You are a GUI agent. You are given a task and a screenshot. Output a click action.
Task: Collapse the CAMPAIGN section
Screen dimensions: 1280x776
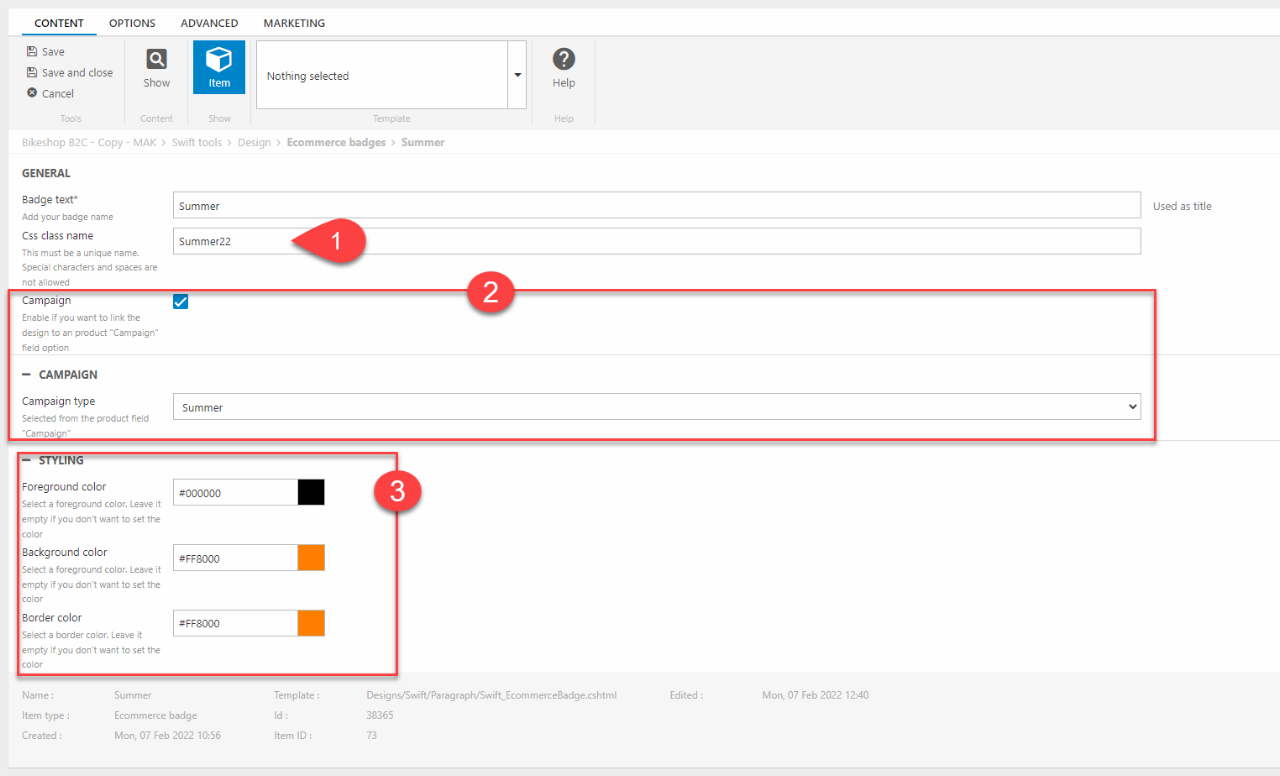point(27,374)
